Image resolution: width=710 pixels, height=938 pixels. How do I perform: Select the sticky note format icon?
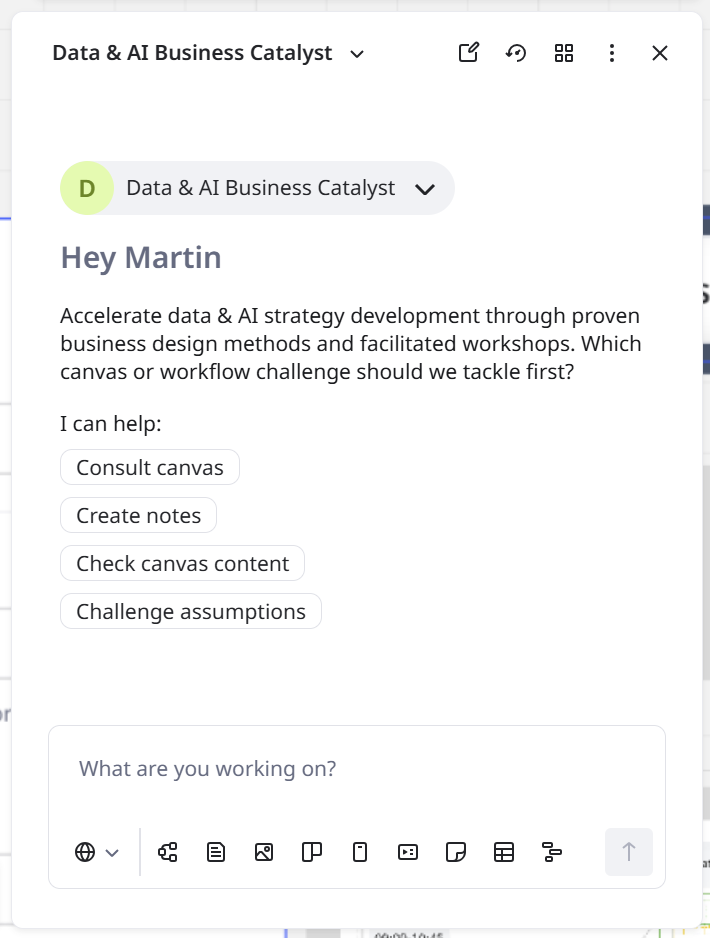(x=456, y=852)
